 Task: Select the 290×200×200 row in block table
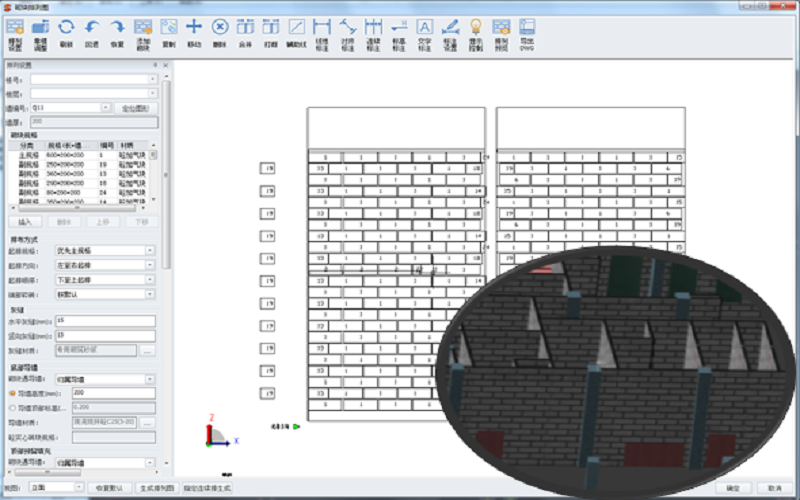[78, 183]
